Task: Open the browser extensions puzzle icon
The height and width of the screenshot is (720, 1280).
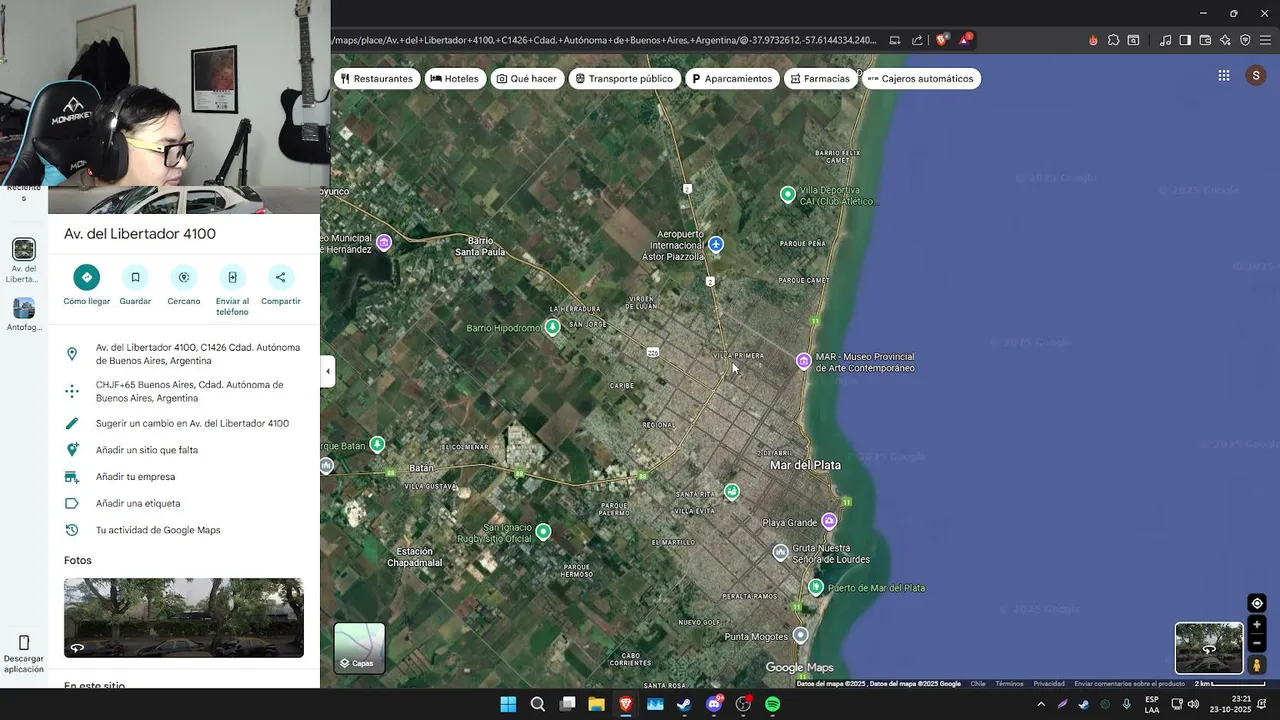Action: 1113,40
